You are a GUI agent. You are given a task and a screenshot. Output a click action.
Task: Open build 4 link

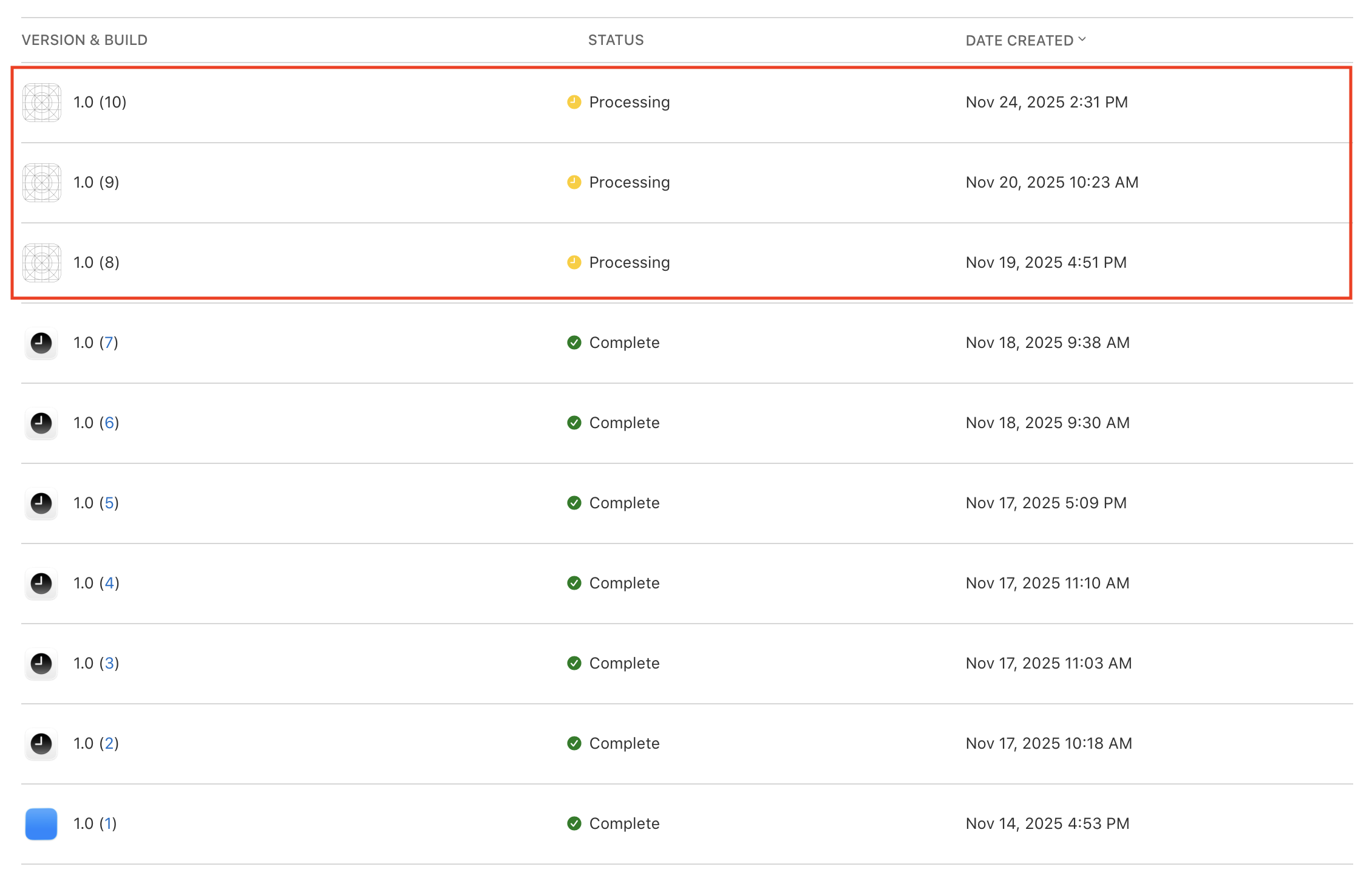(109, 583)
